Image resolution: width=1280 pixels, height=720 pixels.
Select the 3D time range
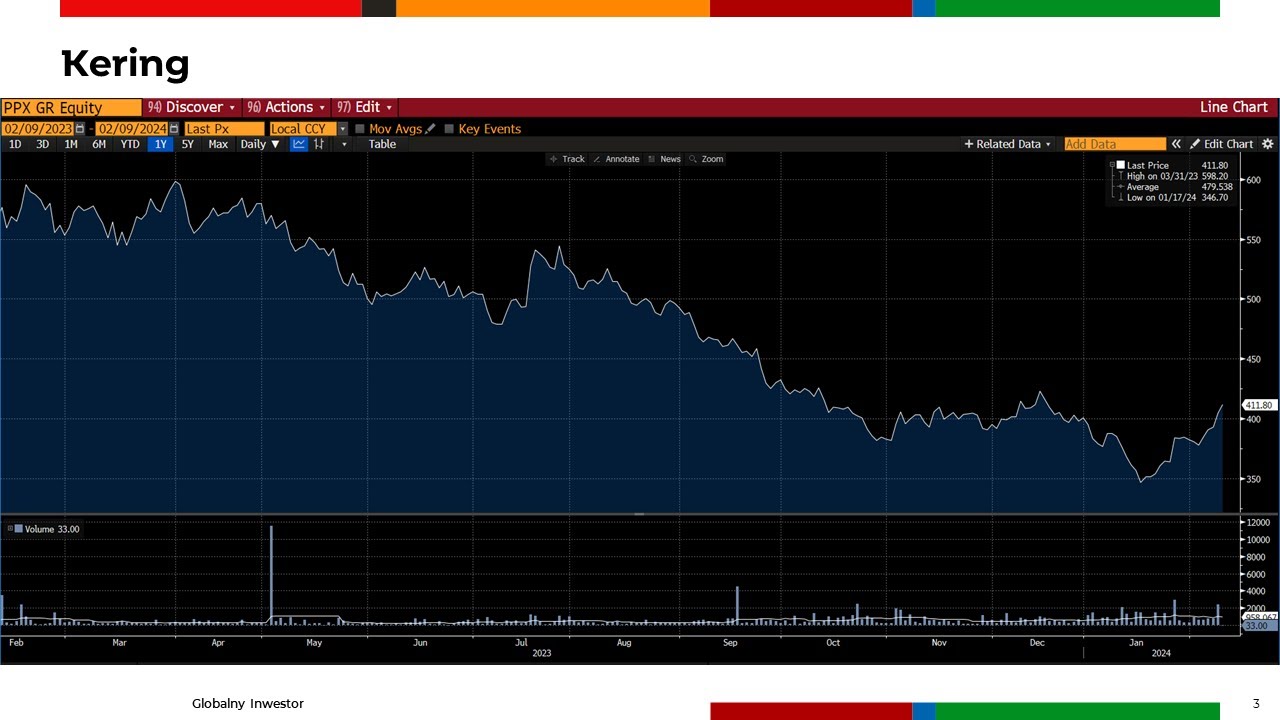tap(42, 144)
